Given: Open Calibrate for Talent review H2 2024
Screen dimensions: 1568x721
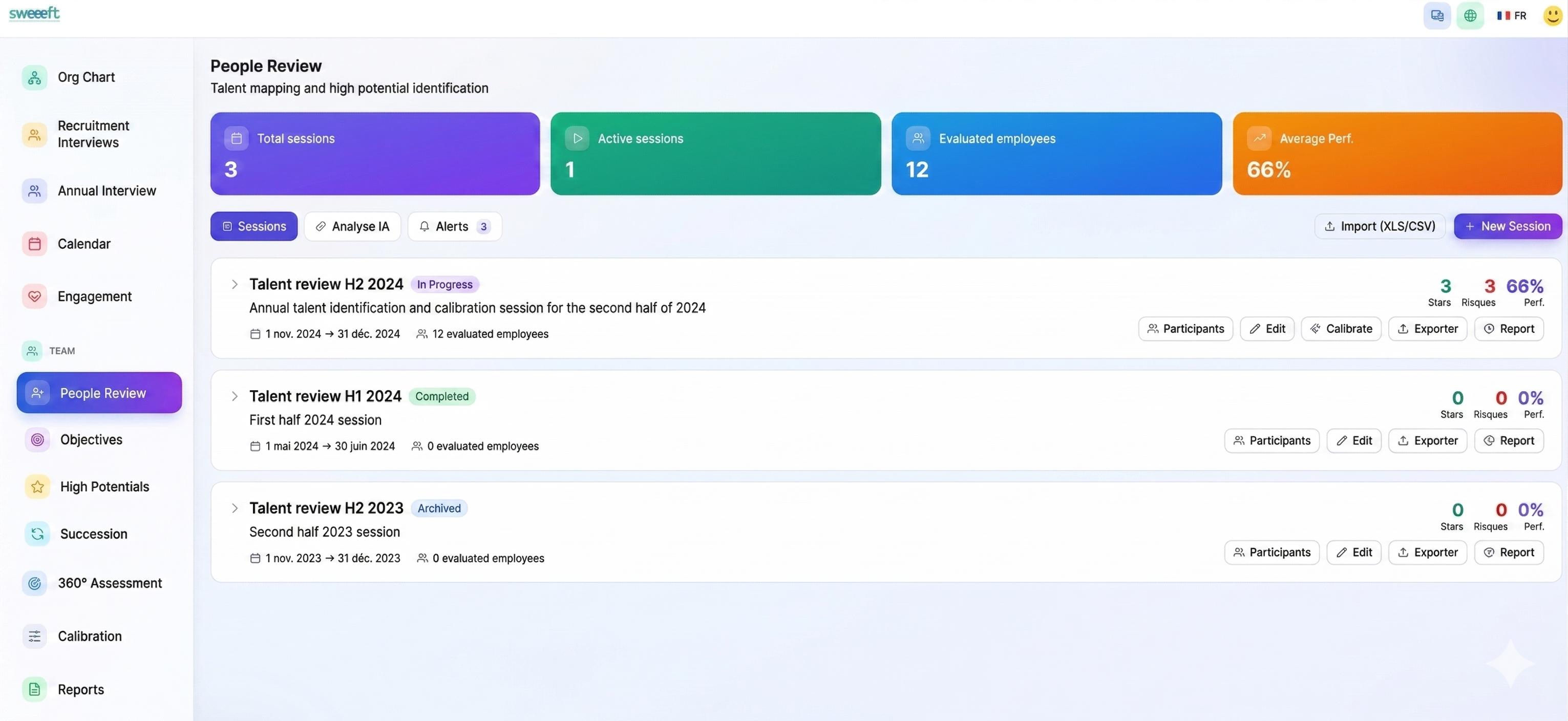Looking at the screenshot, I should (x=1341, y=329).
